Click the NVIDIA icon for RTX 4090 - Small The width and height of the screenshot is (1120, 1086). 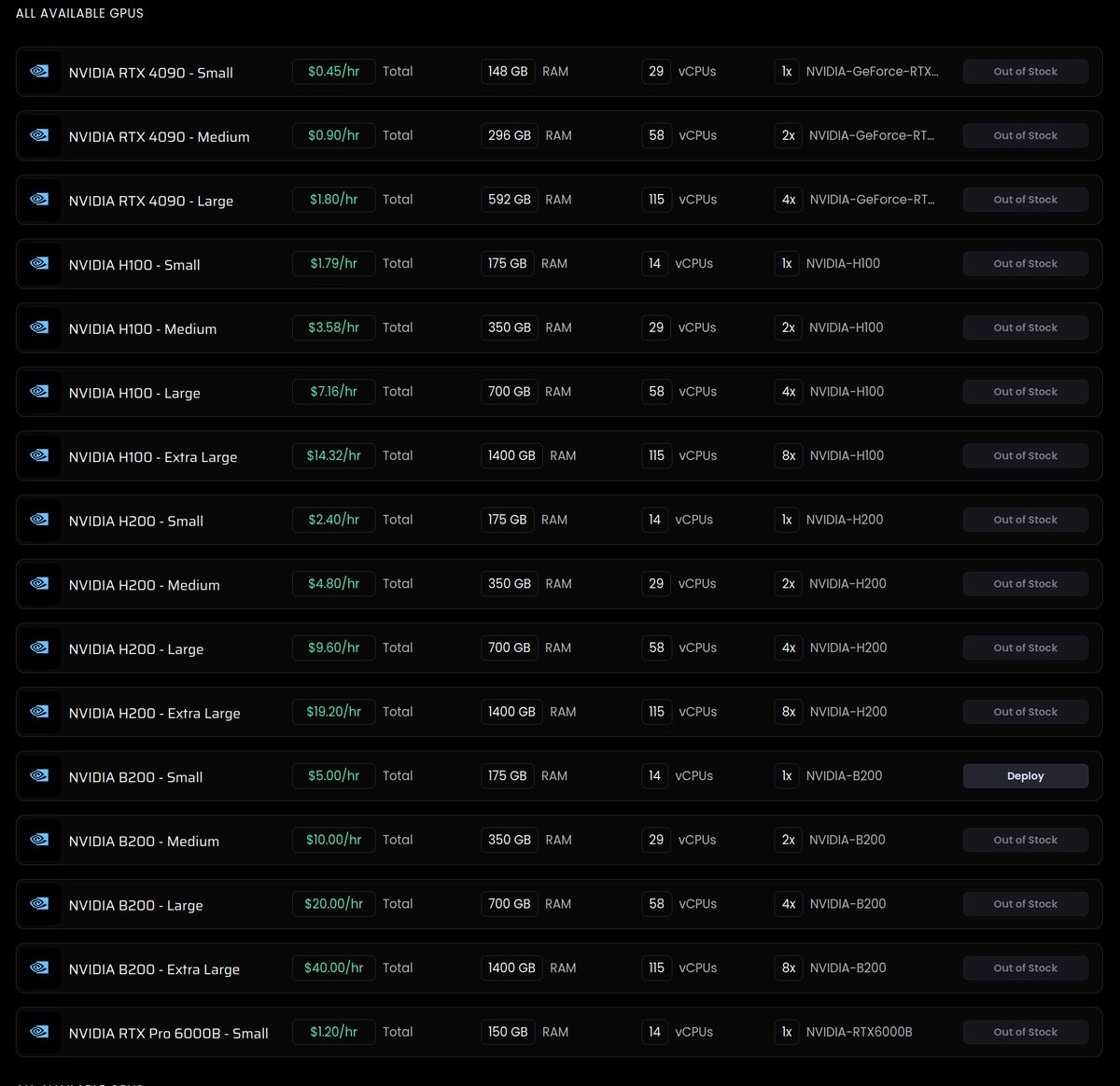[x=39, y=72]
